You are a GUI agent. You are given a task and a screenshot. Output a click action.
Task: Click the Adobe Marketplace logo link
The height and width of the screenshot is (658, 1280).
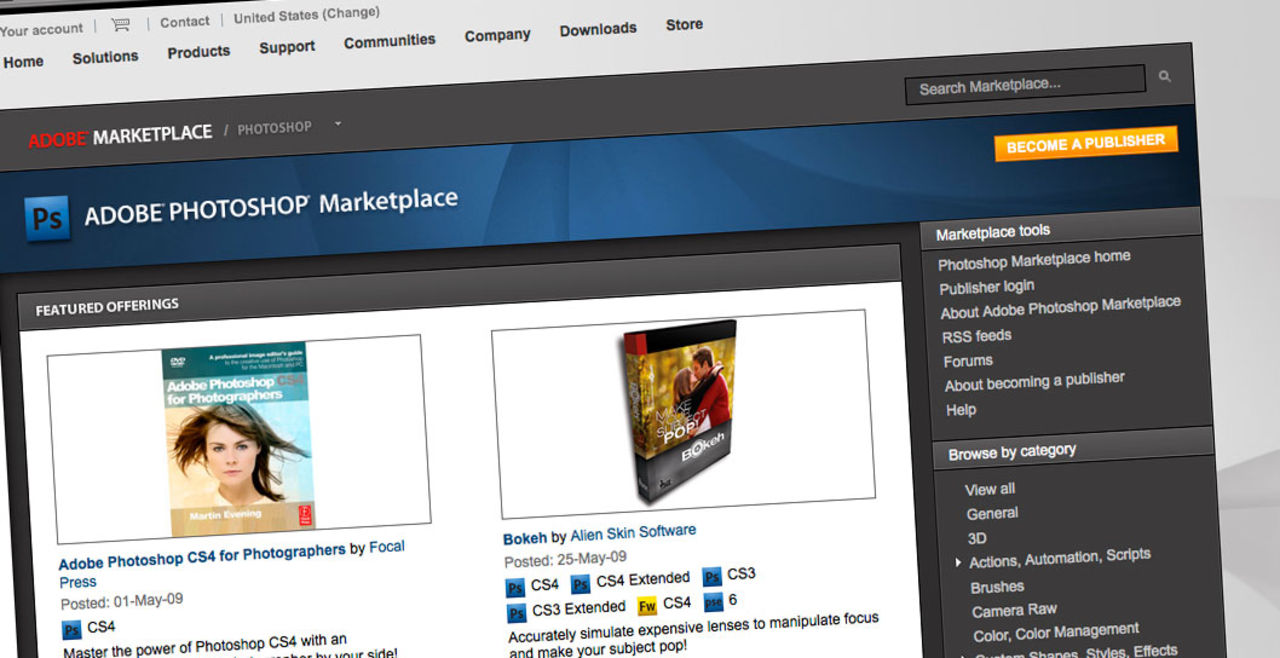click(120, 136)
